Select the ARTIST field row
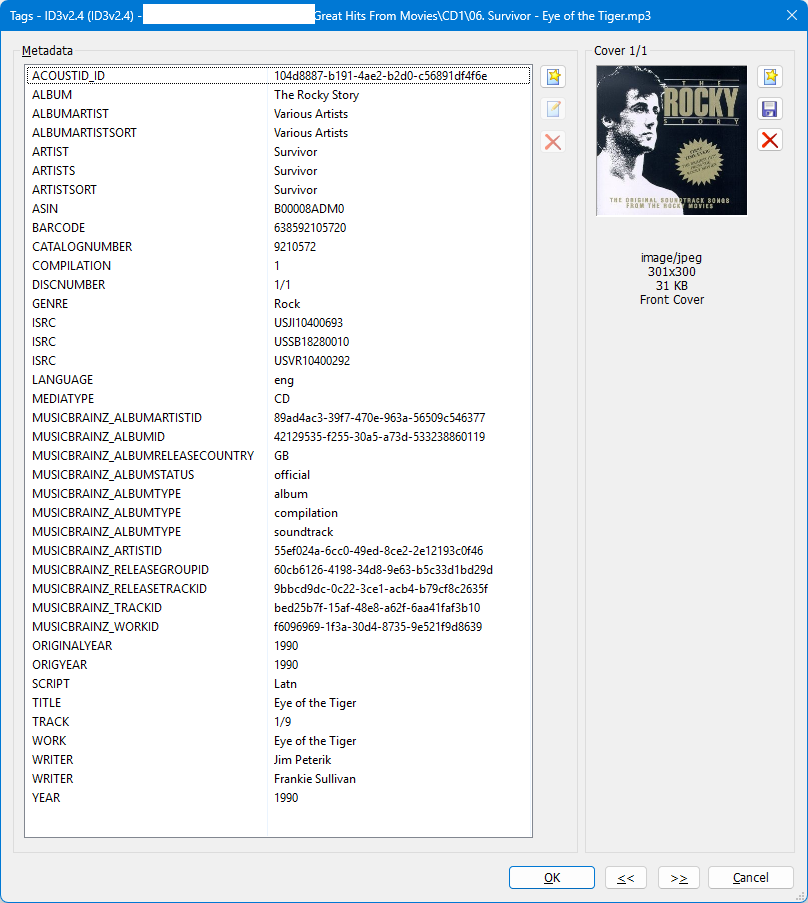The height and width of the screenshot is (903, 808). coord(278,151)
